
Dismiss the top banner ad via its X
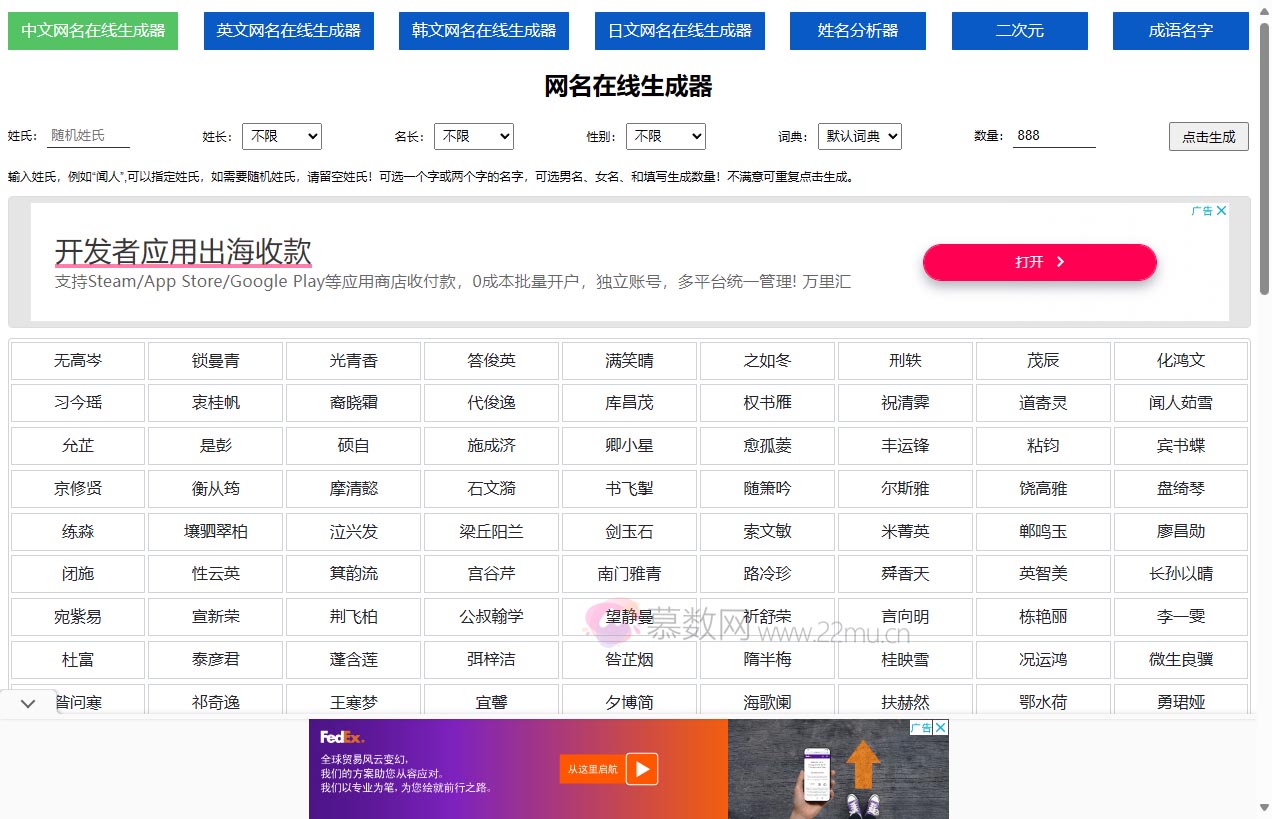[1221, 211]
